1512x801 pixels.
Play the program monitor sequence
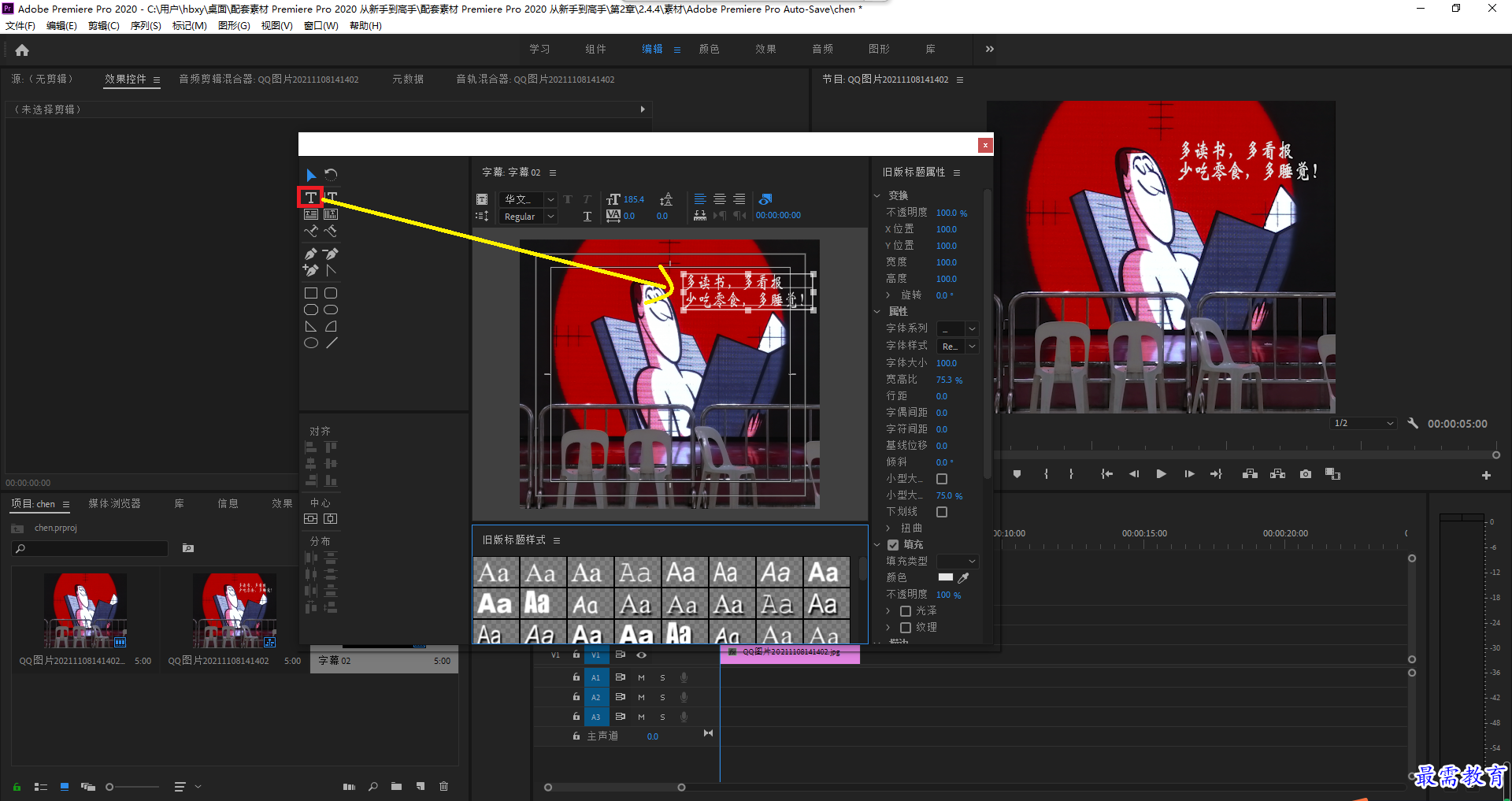[1161, 474]
